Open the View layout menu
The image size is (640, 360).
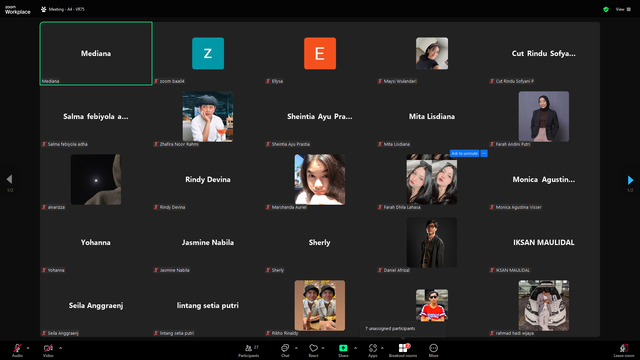pyautogui.click(x=623, y=9)
